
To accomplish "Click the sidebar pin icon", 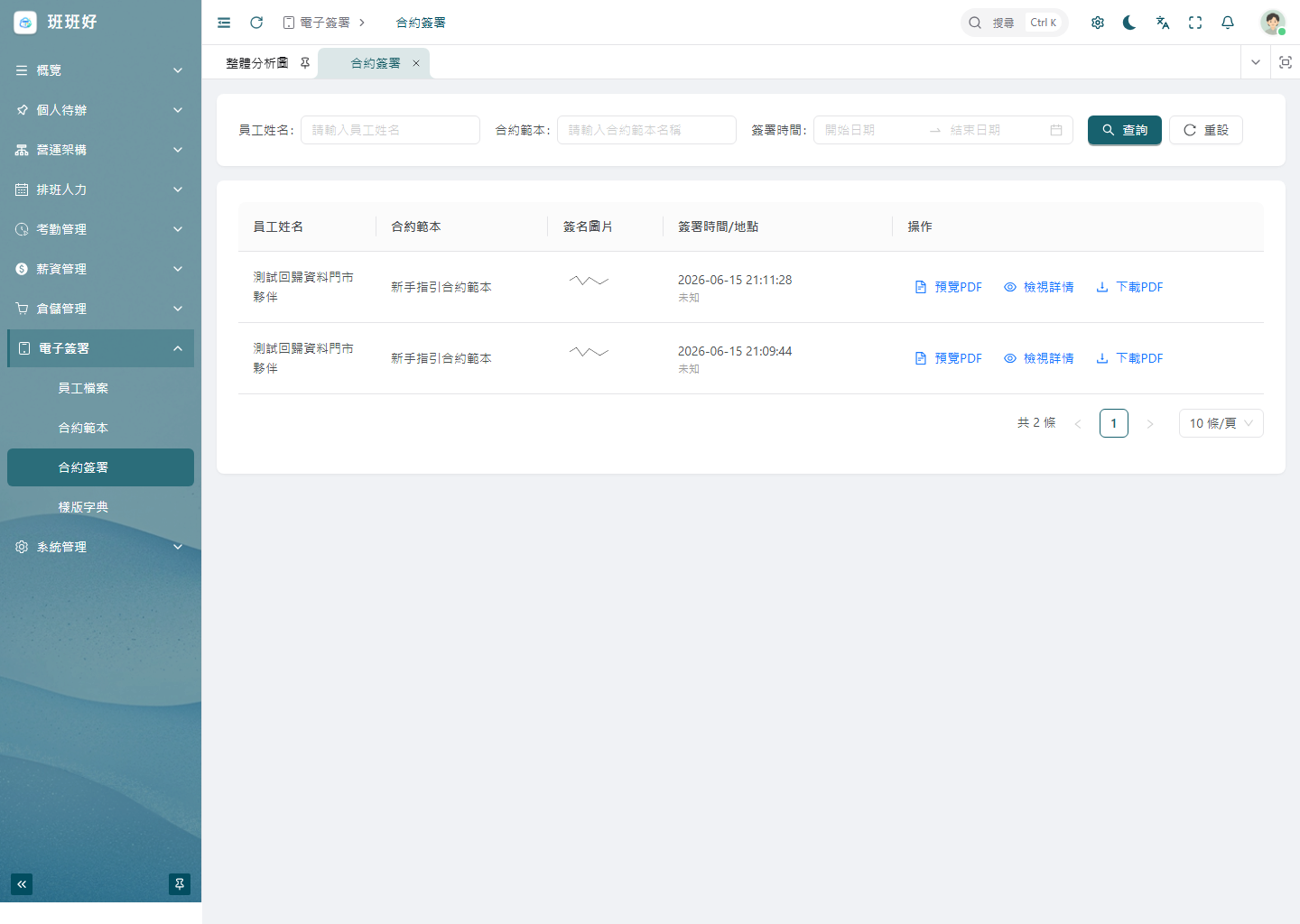I will (x=180, y=884).
